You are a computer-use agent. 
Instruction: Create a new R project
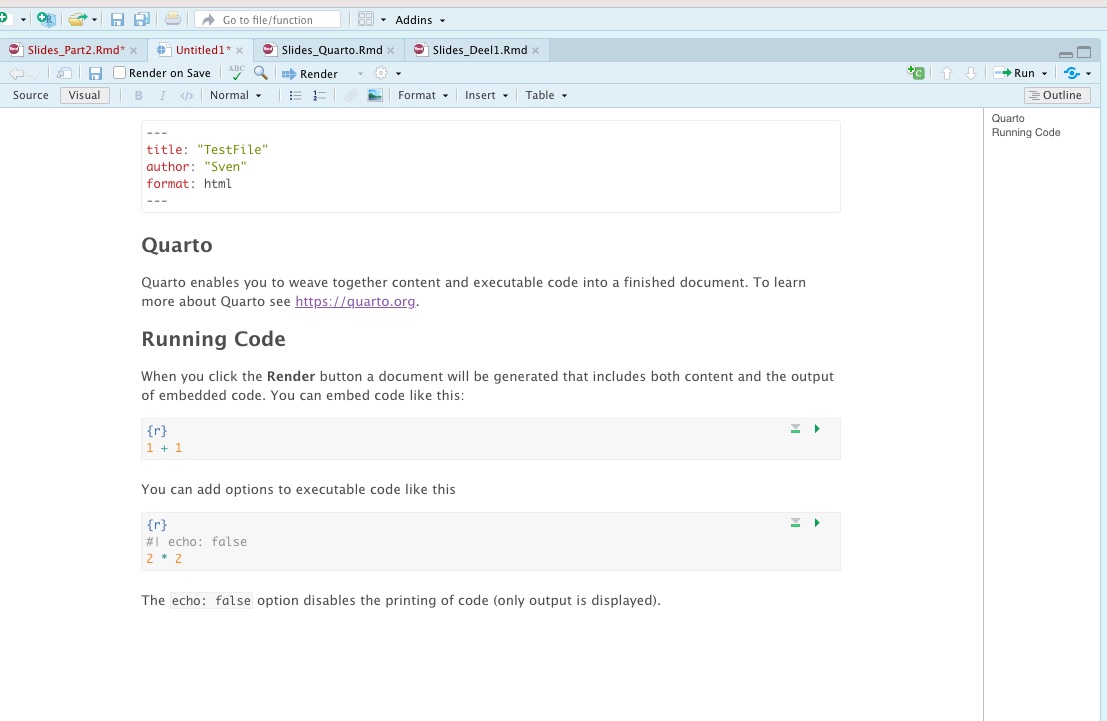(46, 19)
